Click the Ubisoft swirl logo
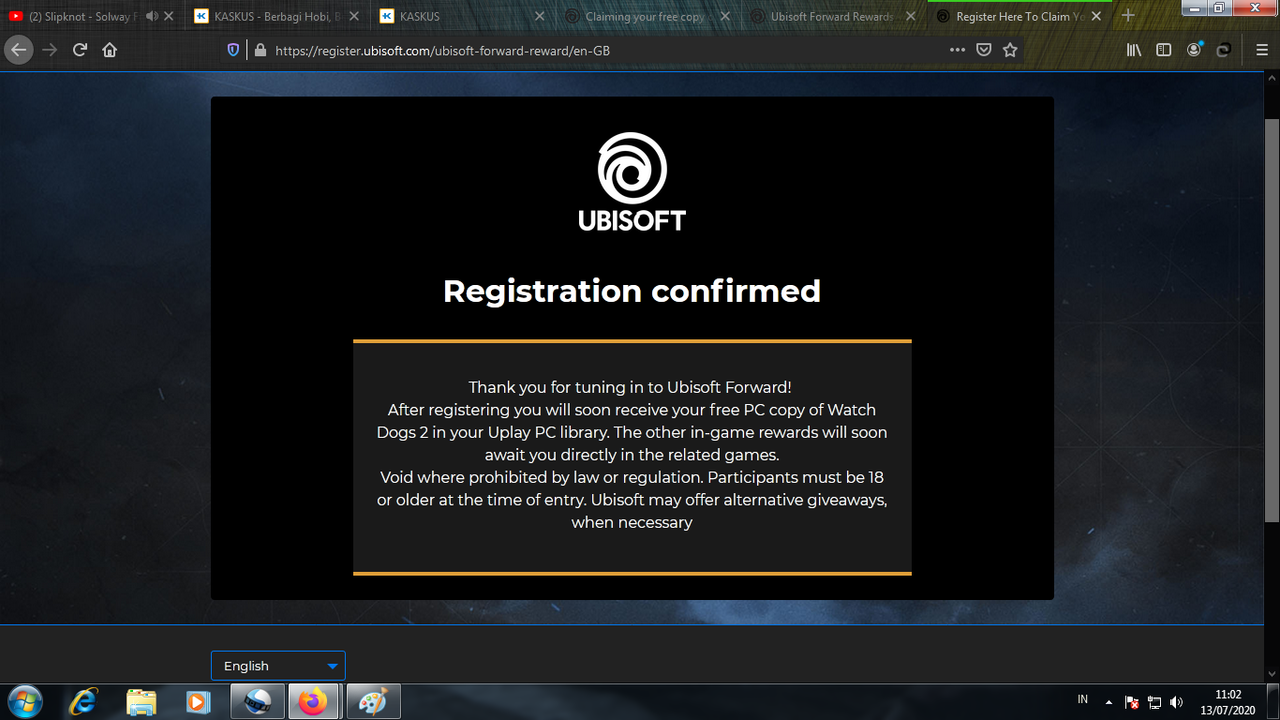Screen dimensions: 1280x720 click(632, 168)
